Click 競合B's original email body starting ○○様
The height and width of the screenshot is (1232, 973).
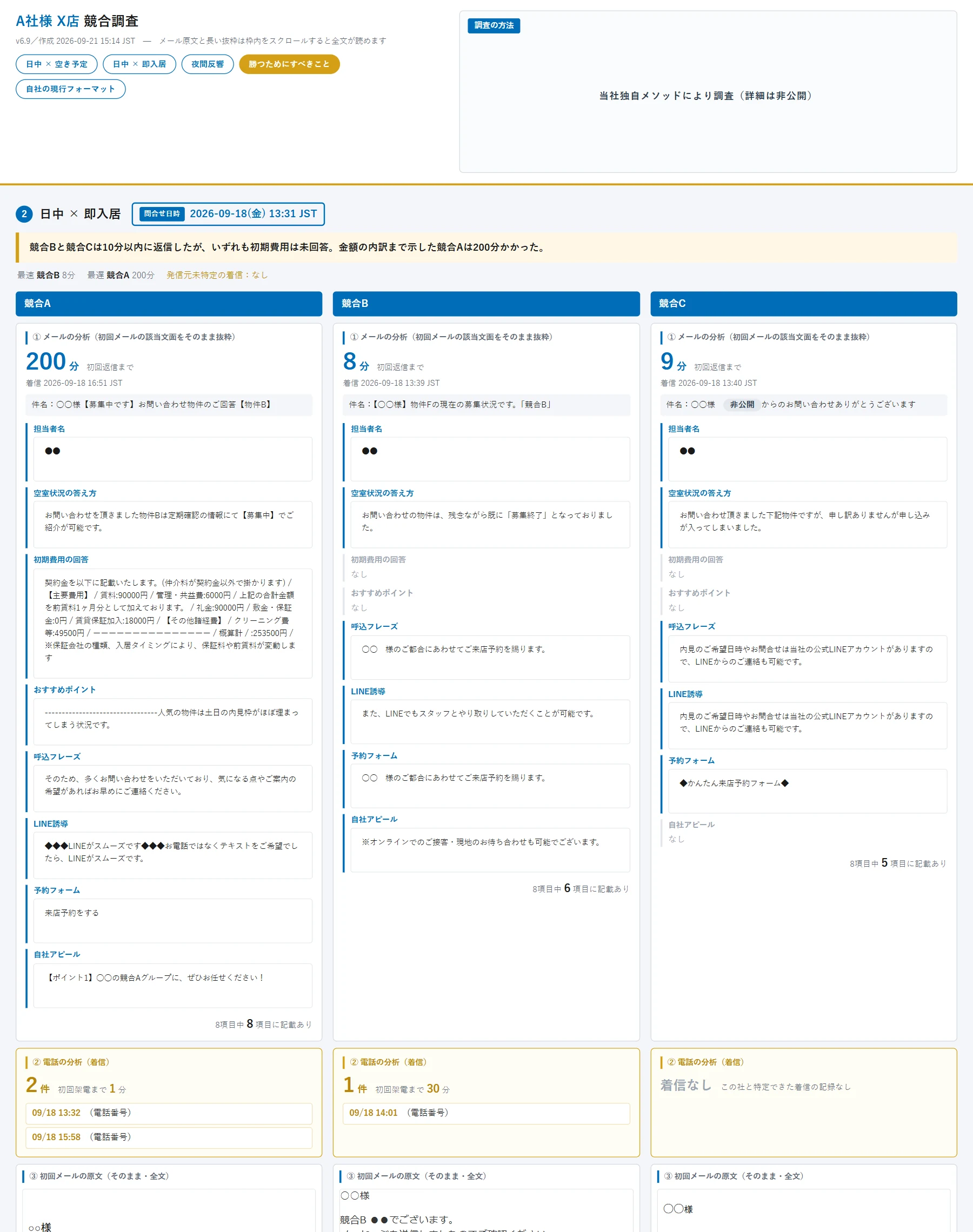click(486, 1210)
